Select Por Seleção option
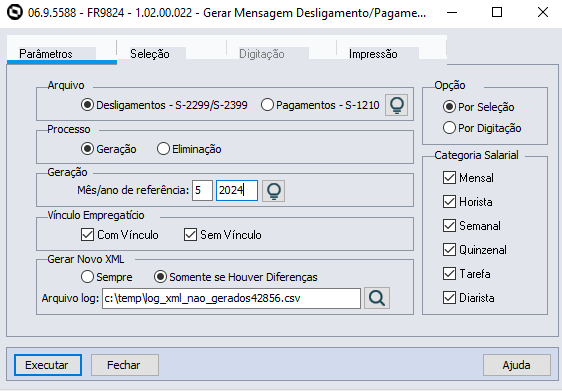 coord(478,107)
